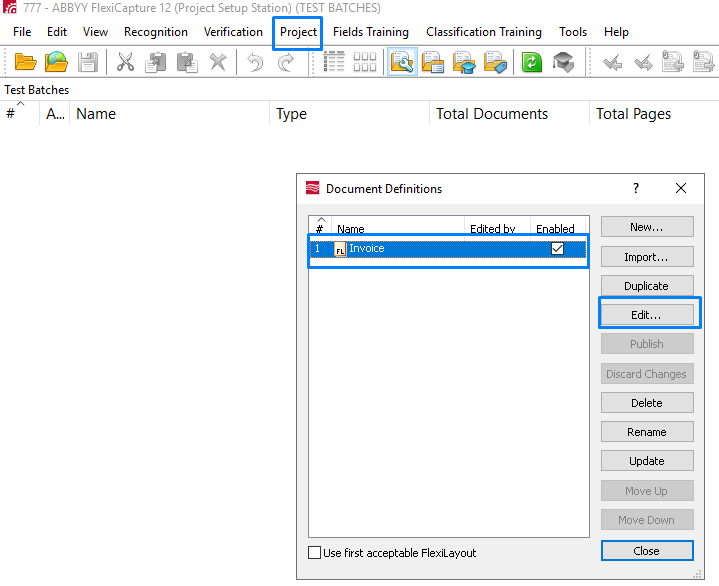The height and width of the screenshot is (586, 719).
Task: Click the Import... button
Action: (x=647, y=257)
